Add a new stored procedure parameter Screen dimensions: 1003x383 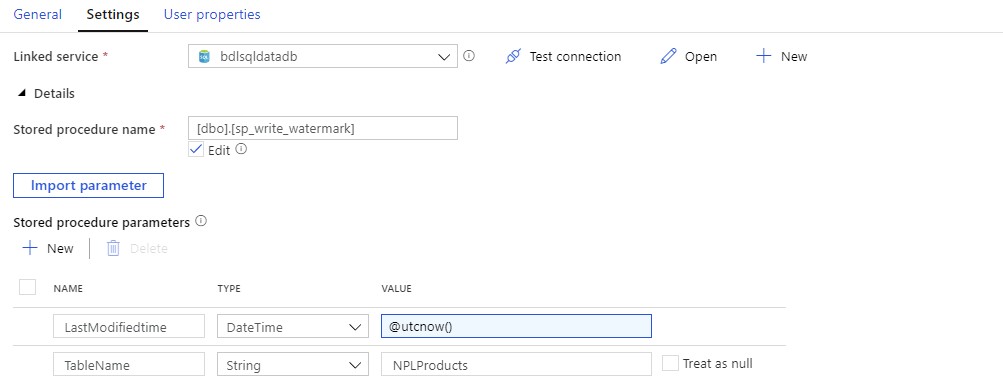click(x=48, y=248)
